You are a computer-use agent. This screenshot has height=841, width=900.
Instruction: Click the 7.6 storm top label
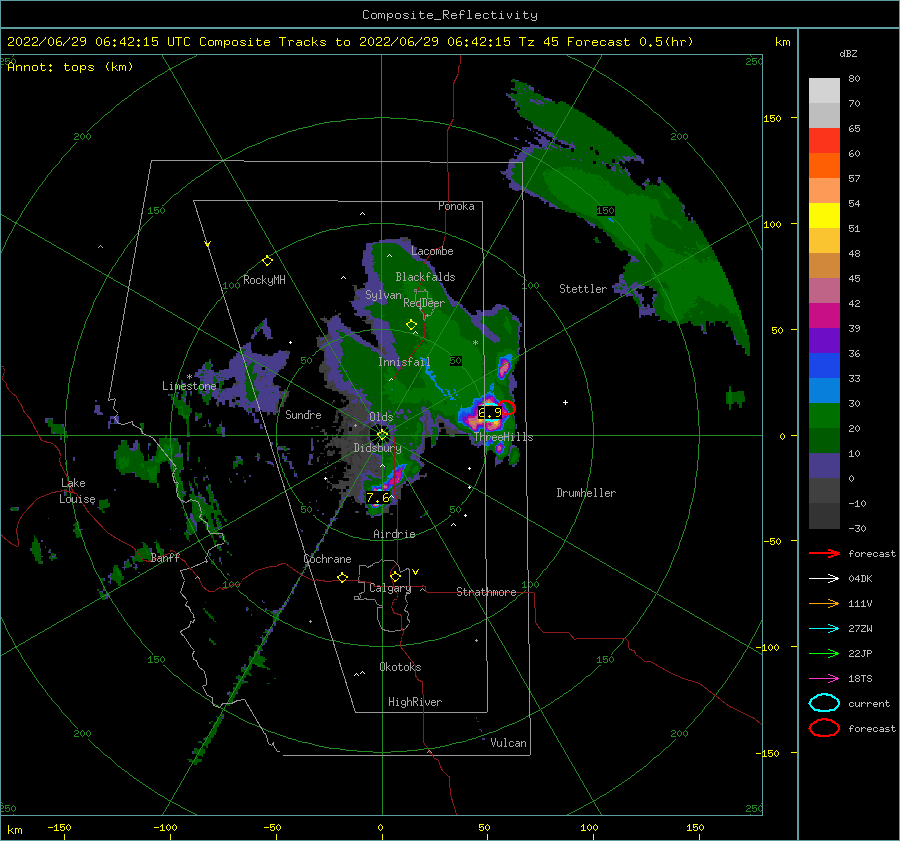click(x=378, y=498)
